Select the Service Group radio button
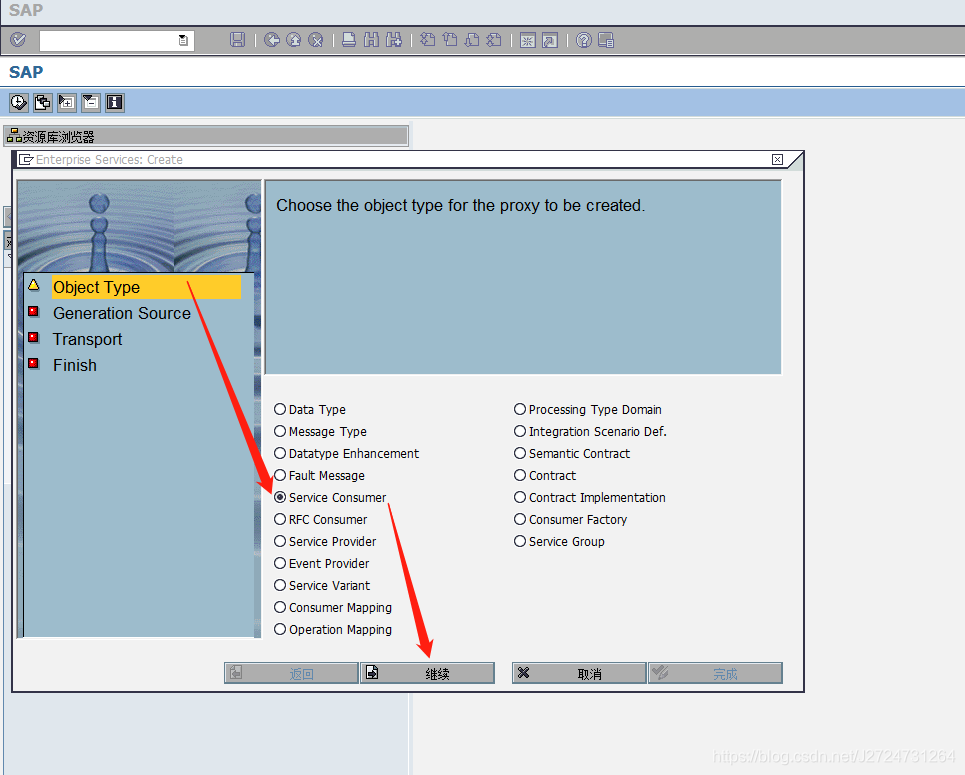 (x=520, y=542)
